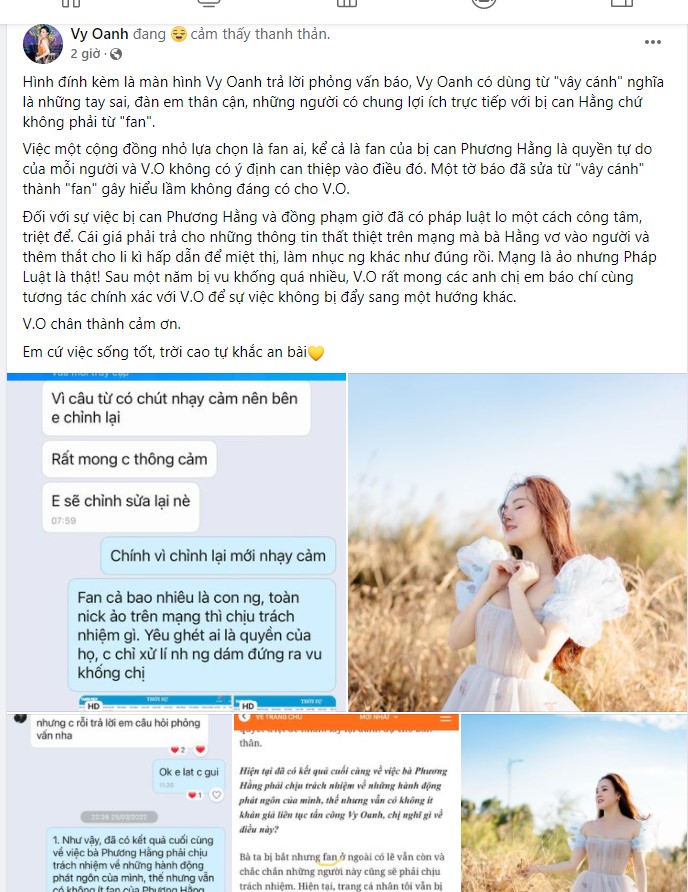This screenshot has width=688, height=892.
Task: Click the left HD badge in the chat image
Action: tap(93, 706)
